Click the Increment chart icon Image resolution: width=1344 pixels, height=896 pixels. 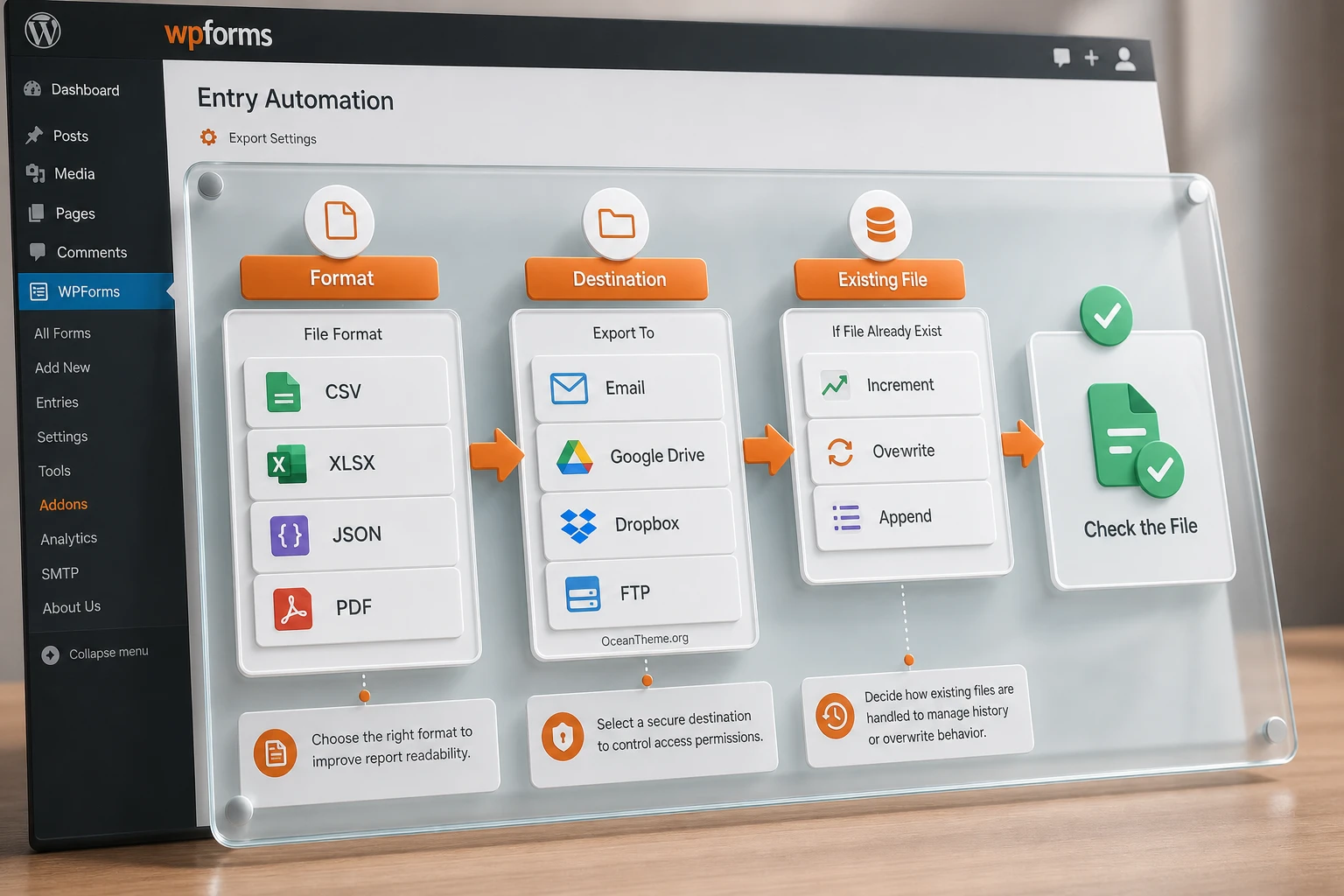coord(835,384)
